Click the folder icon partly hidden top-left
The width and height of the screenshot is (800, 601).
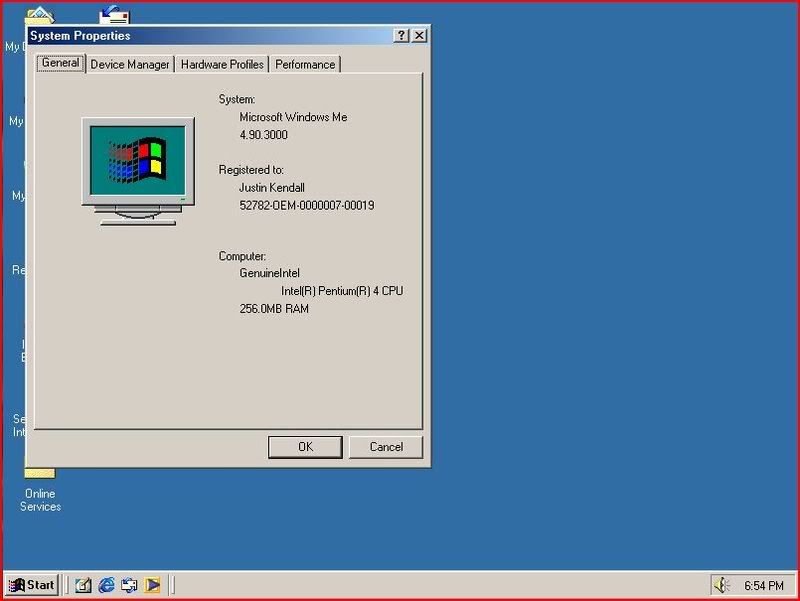(40, 14)
